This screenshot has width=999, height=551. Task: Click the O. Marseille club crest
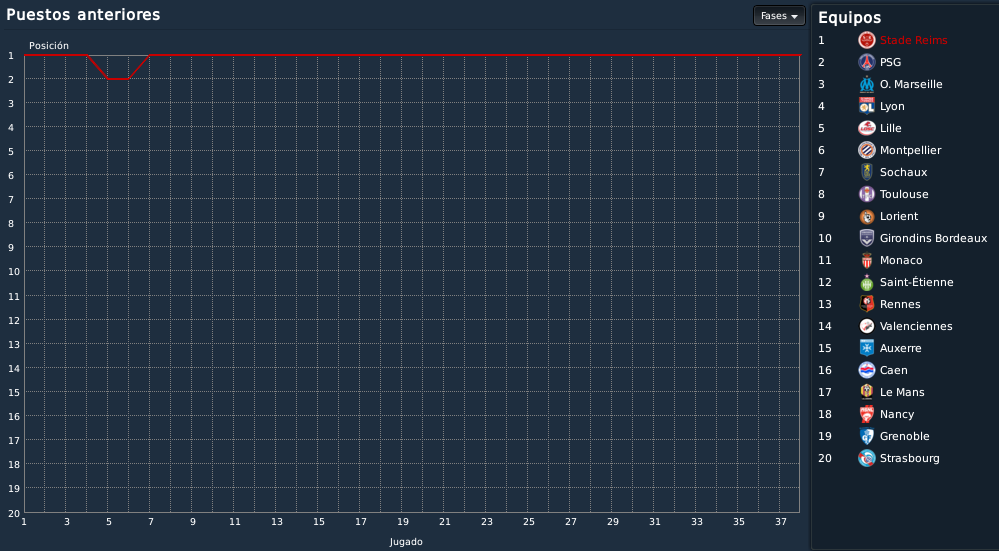(x=866, y=84)
